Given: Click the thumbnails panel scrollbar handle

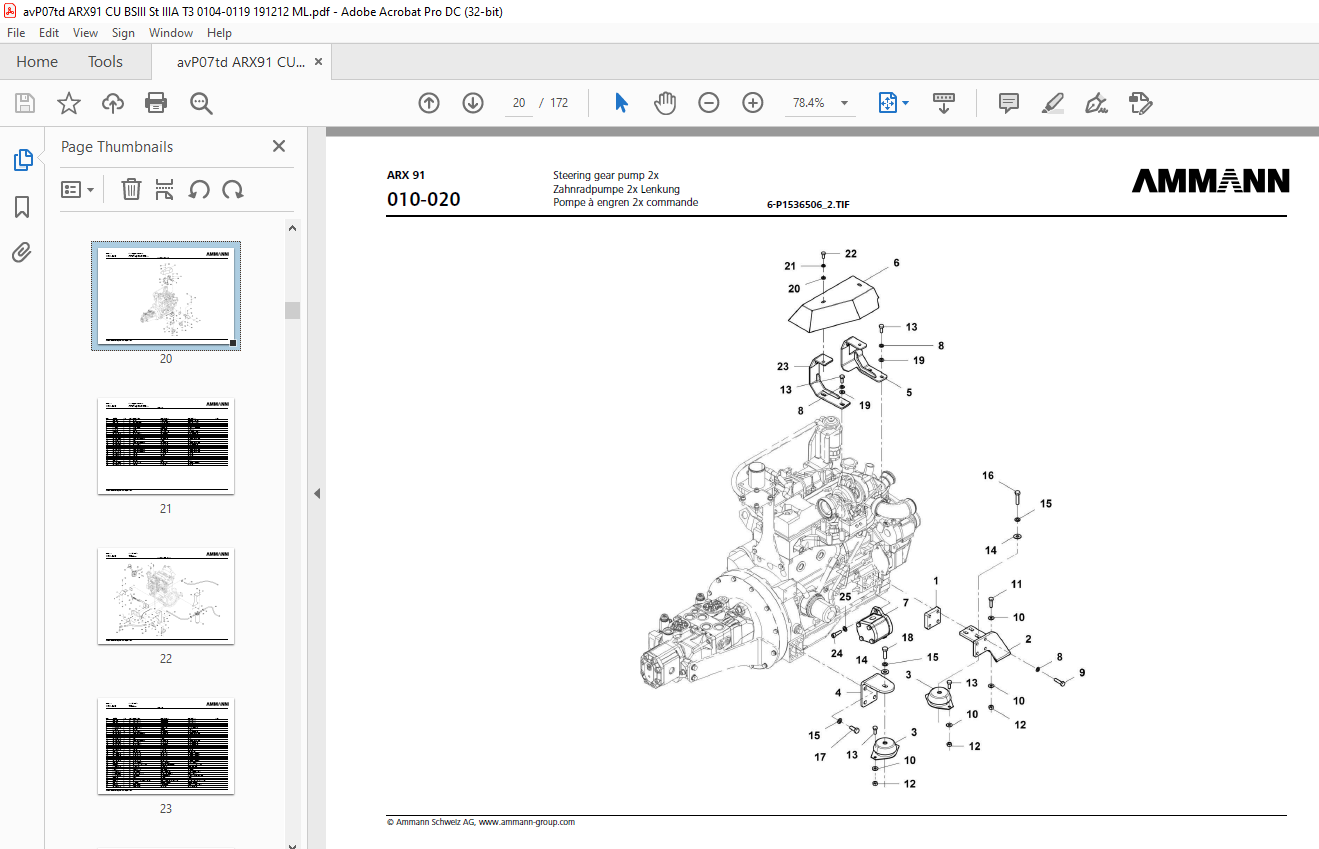Looking at the screenshot, I should pos(293,310).
